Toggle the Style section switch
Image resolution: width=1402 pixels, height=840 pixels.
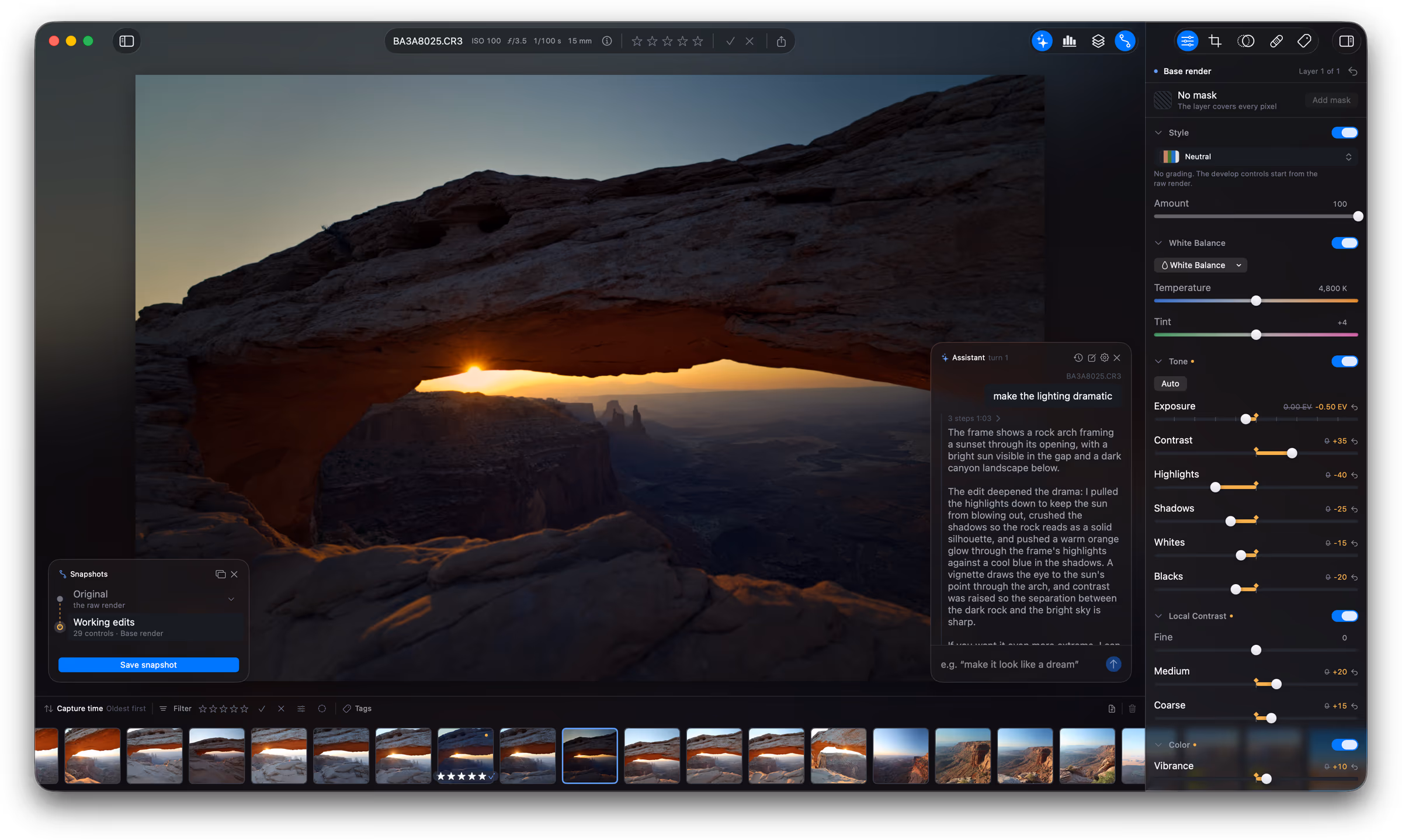coord(1344,133)
